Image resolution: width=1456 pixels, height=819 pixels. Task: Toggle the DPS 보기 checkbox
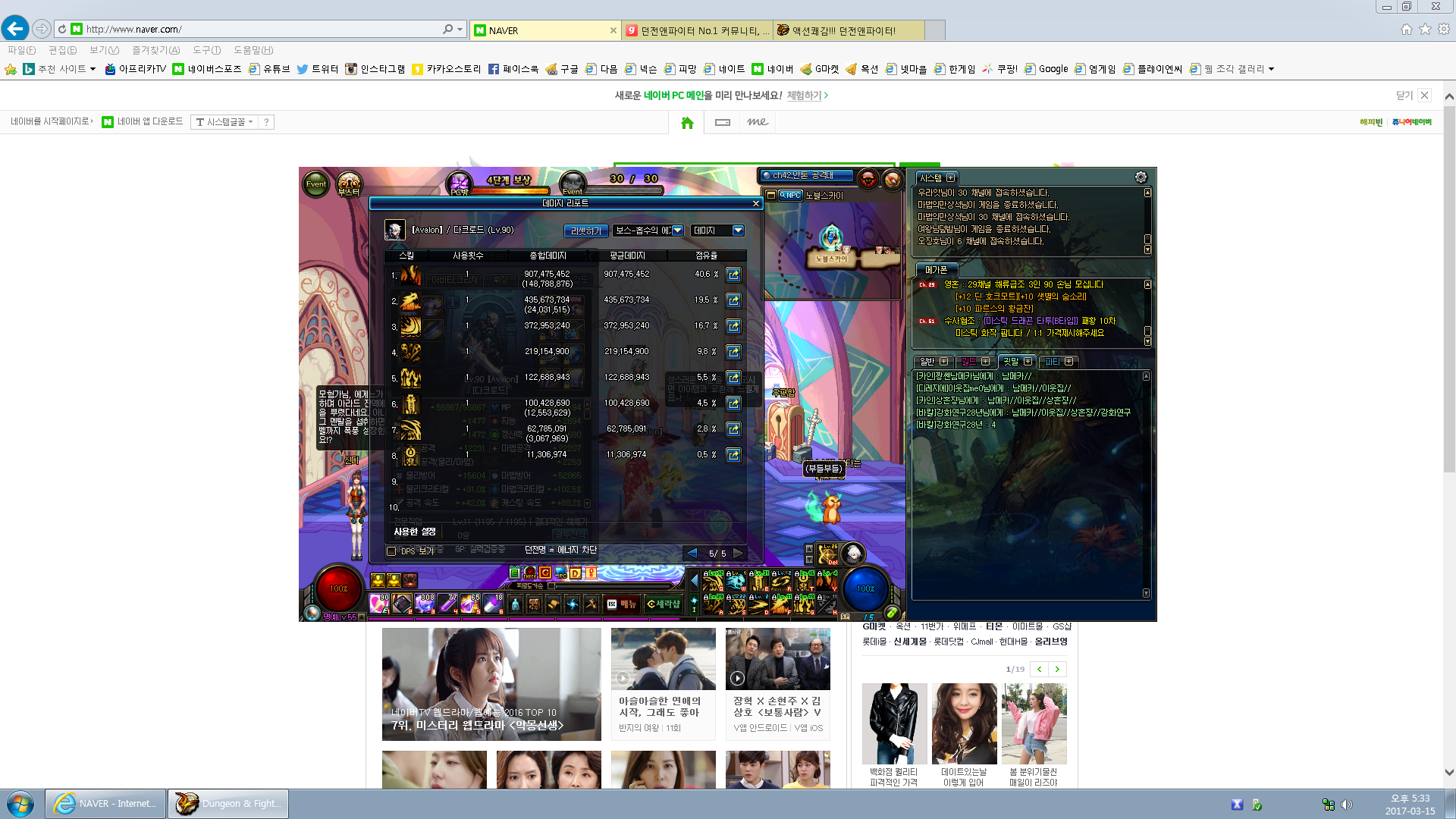pyautogui.click(x=391, y=551)
